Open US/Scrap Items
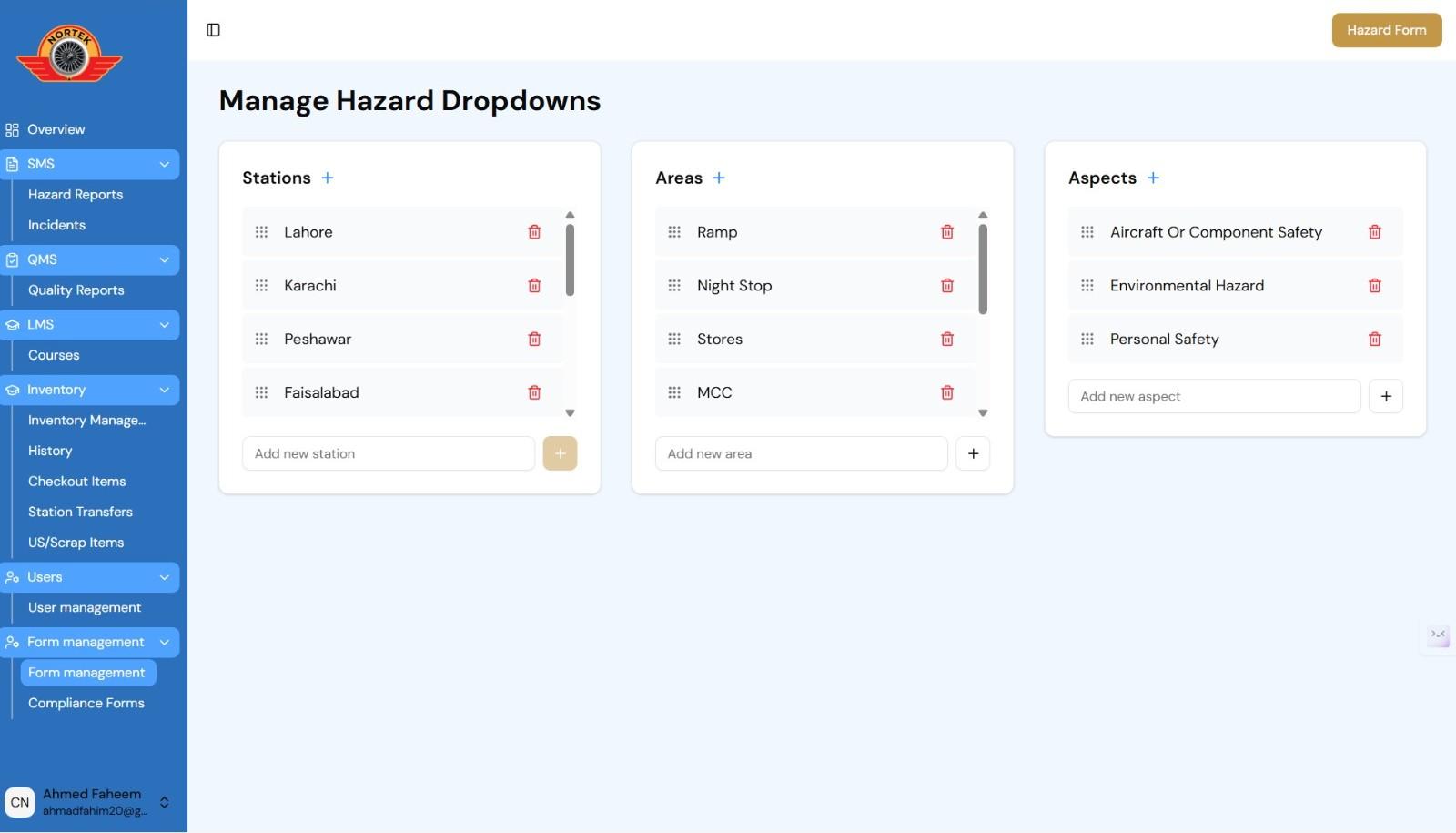Image resolution: width=1456 pixels, height=833 pixels. click(76, 543)
